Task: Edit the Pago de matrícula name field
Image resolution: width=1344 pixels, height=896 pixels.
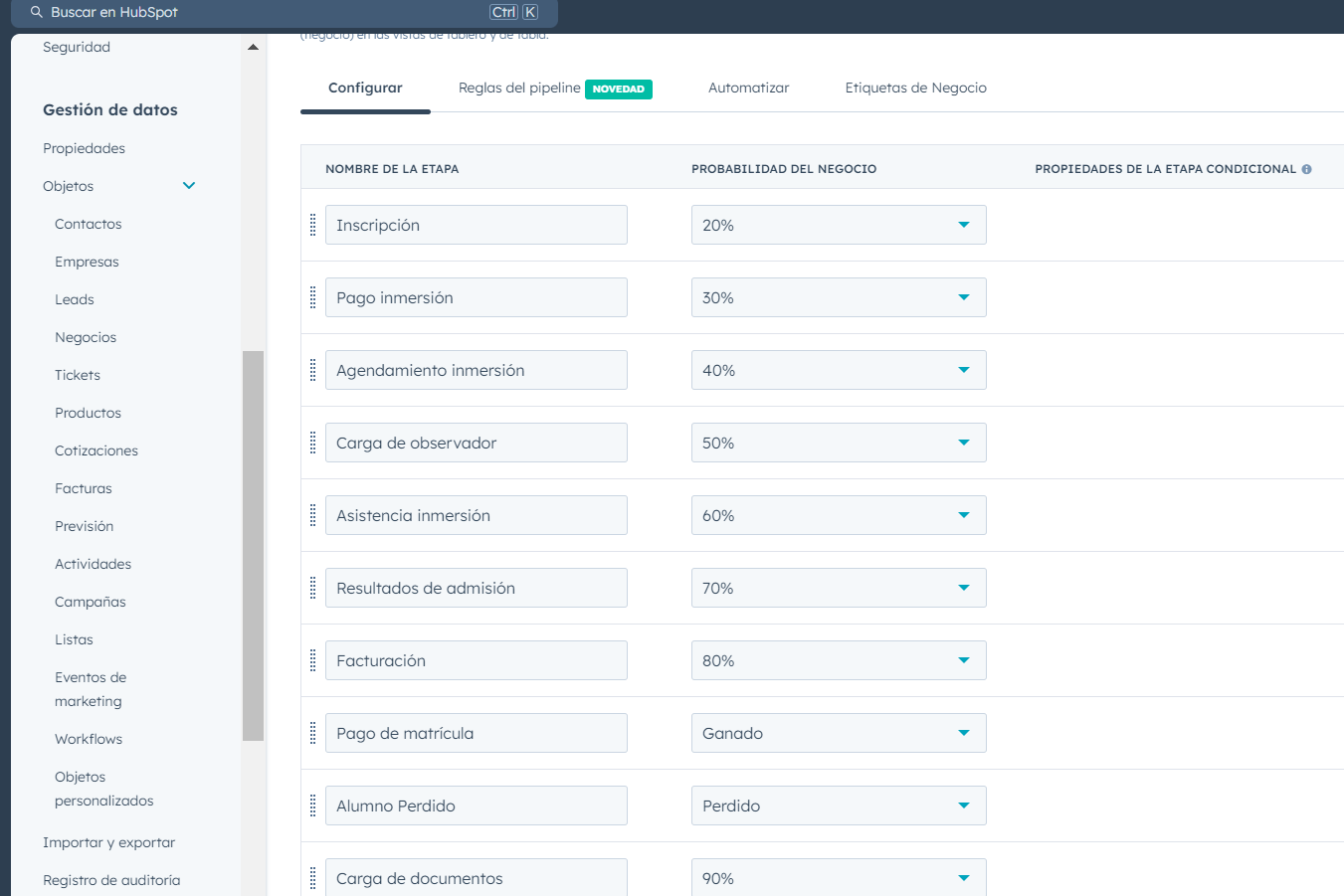Action: [477, 733]
